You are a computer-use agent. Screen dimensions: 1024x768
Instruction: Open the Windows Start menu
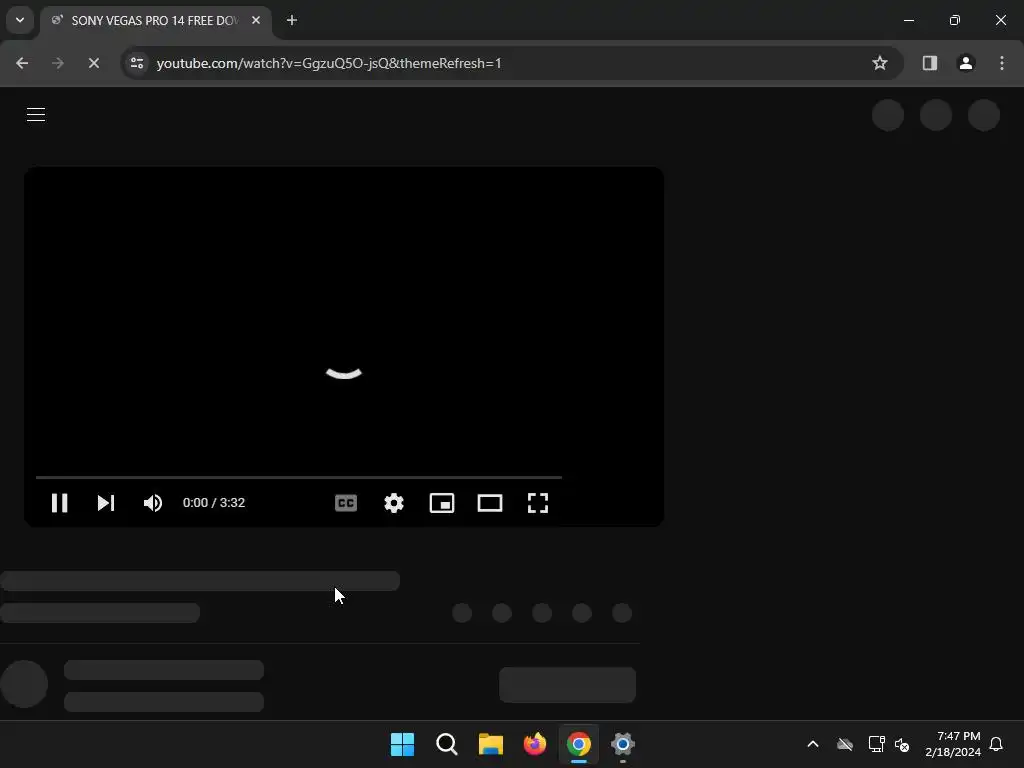click(x=402, y=744)
